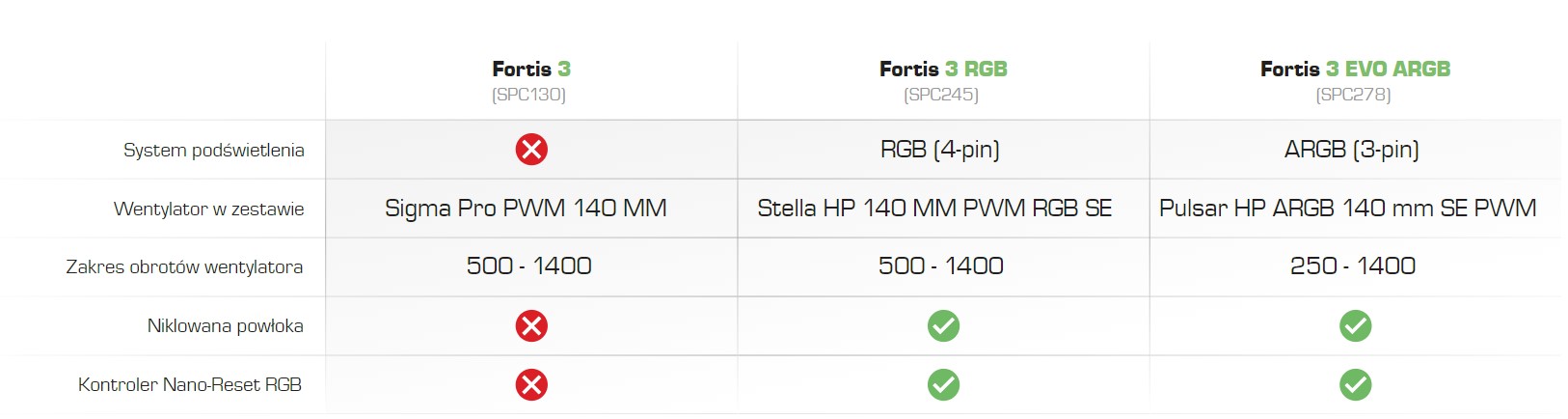Click the System podświetlenia row label

213,150
